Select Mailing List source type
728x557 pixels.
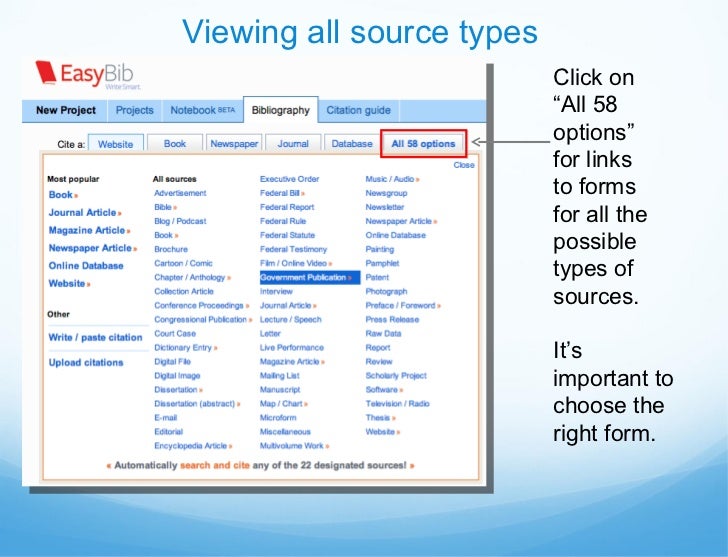pyautogui.click(x=280, y=376)
